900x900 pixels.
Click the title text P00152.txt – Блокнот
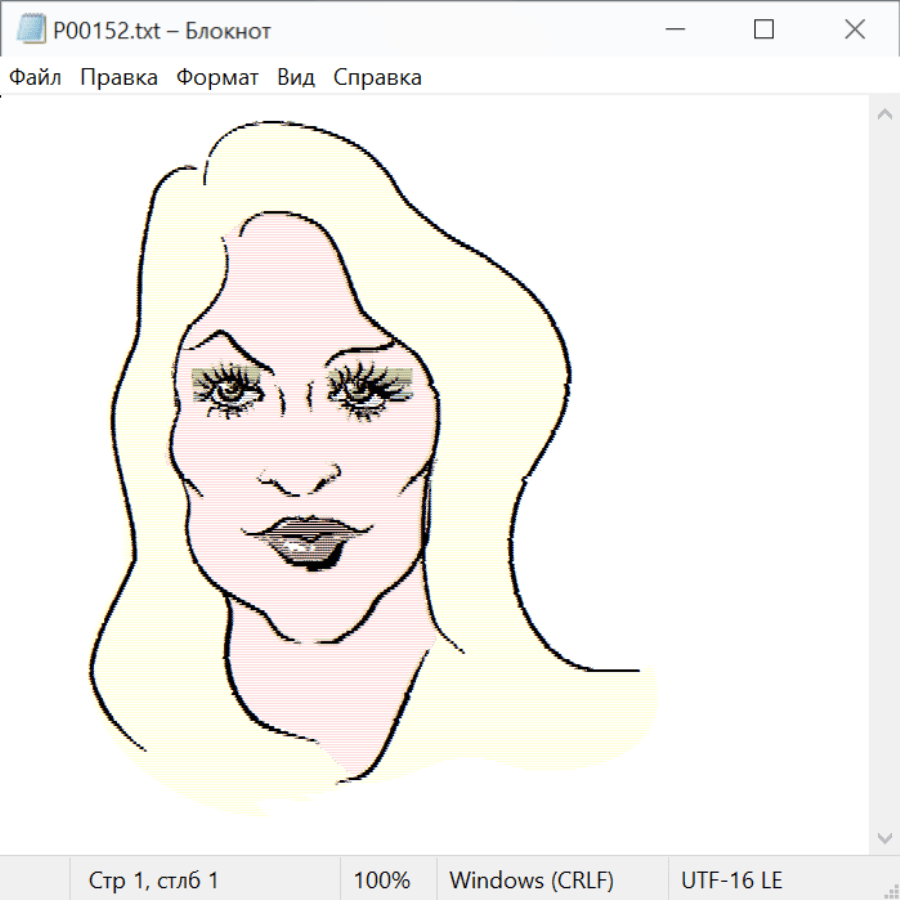162,31
